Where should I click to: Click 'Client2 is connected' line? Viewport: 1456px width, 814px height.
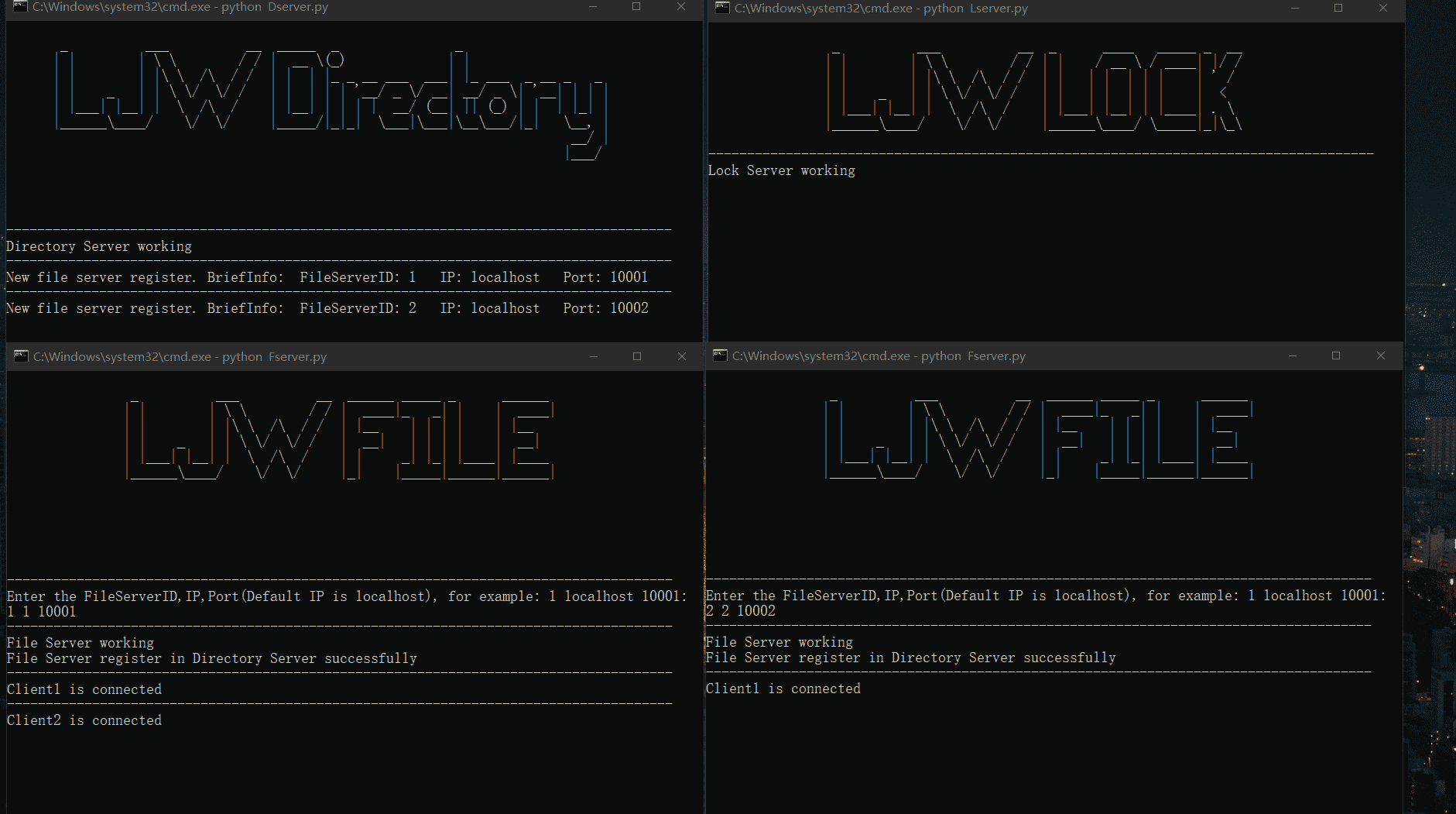click(84, 720)
